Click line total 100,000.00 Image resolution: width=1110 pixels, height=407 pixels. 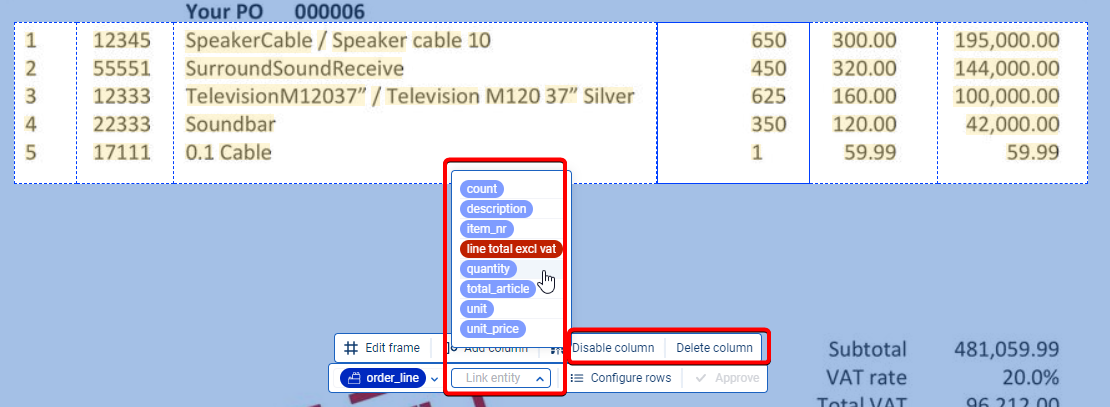[x=1007, y=96]
